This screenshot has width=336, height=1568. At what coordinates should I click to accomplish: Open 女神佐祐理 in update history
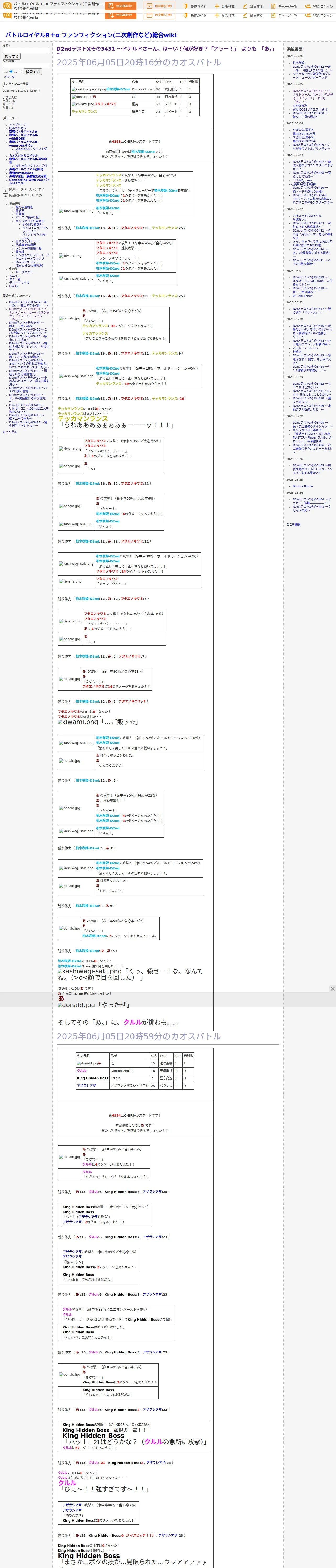[x=300, y=105]
